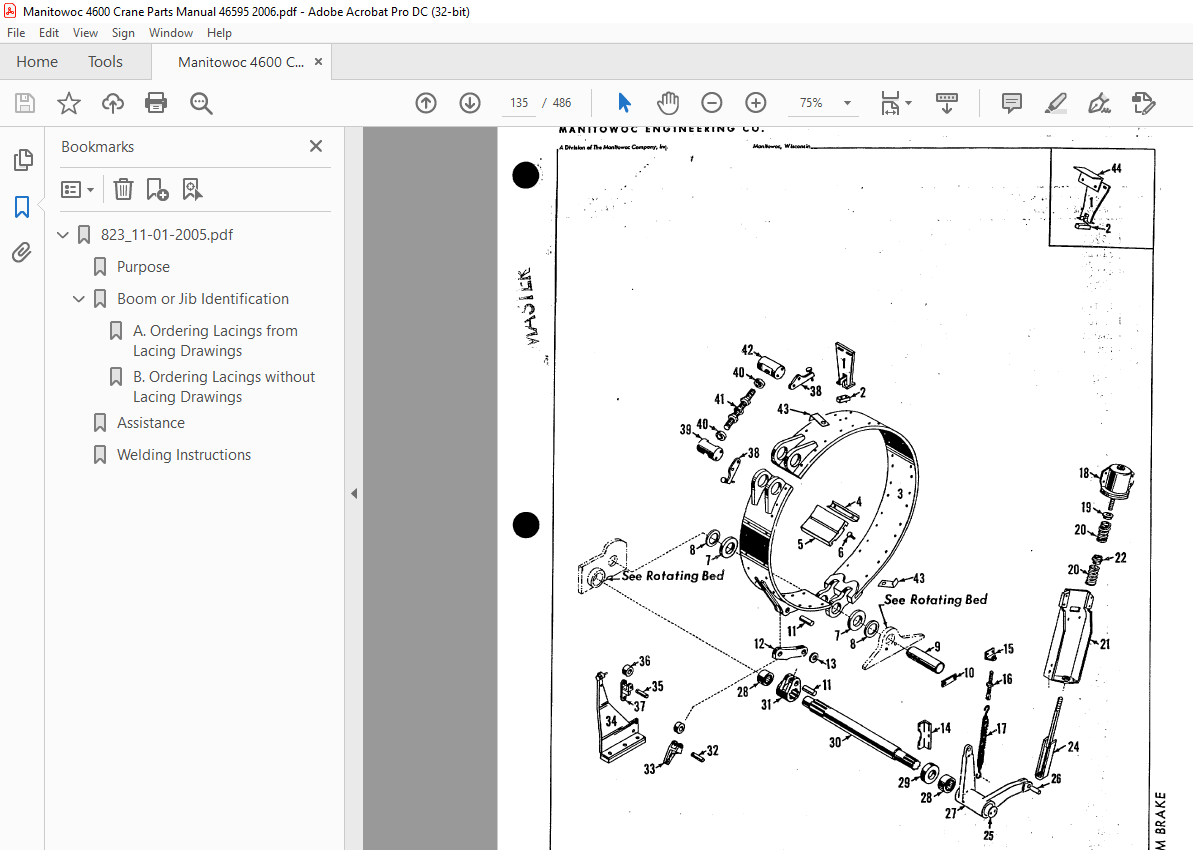Open Boom or Jib Identification bookmark

click(203, 299)
